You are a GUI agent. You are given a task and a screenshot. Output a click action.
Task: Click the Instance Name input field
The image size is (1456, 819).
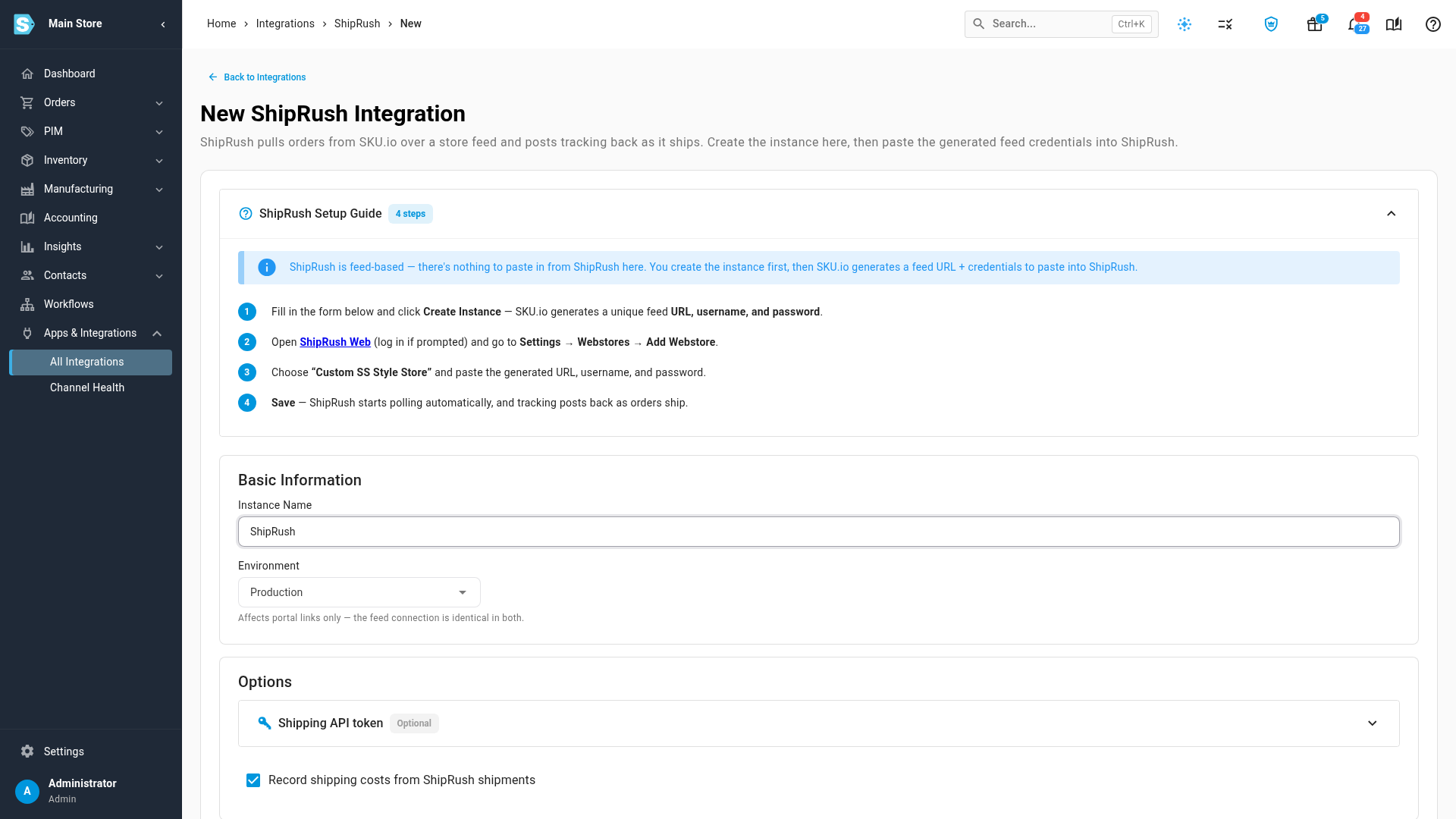pyautogui.click(x=819, y=532)
